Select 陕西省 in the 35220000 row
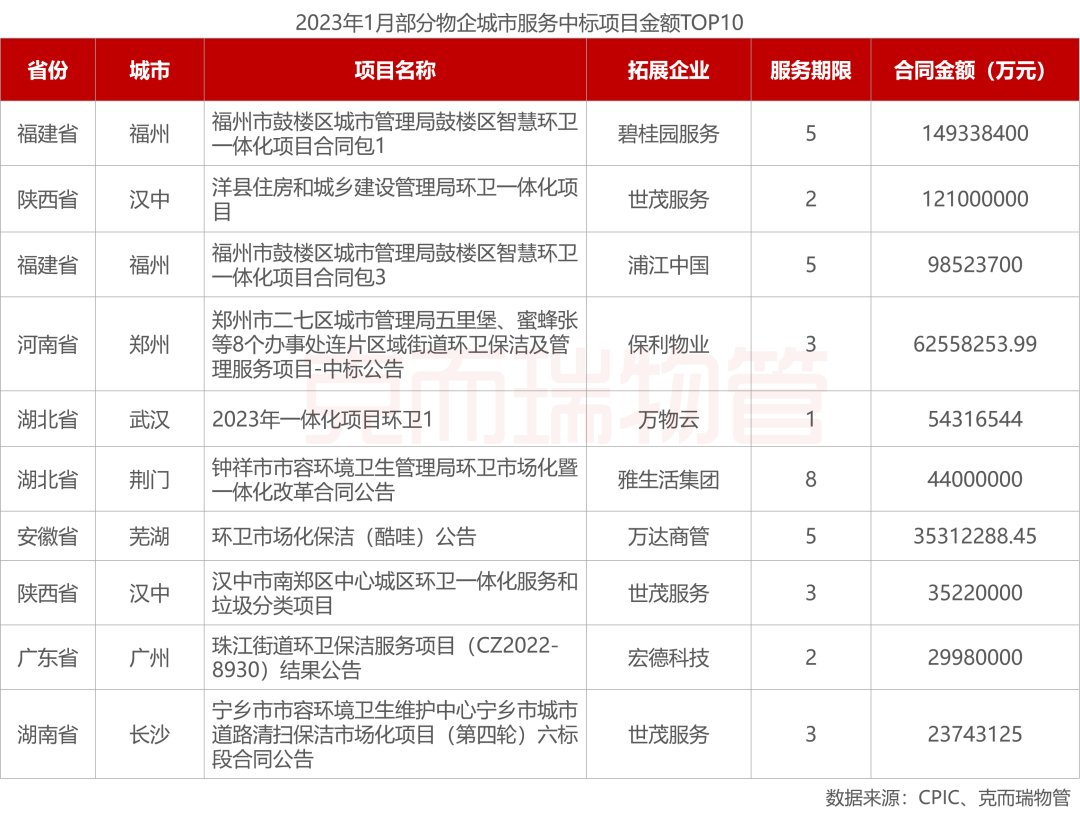Image resolution: width=1080 pixels, height=816 pixels. click(x=48, y=593)
